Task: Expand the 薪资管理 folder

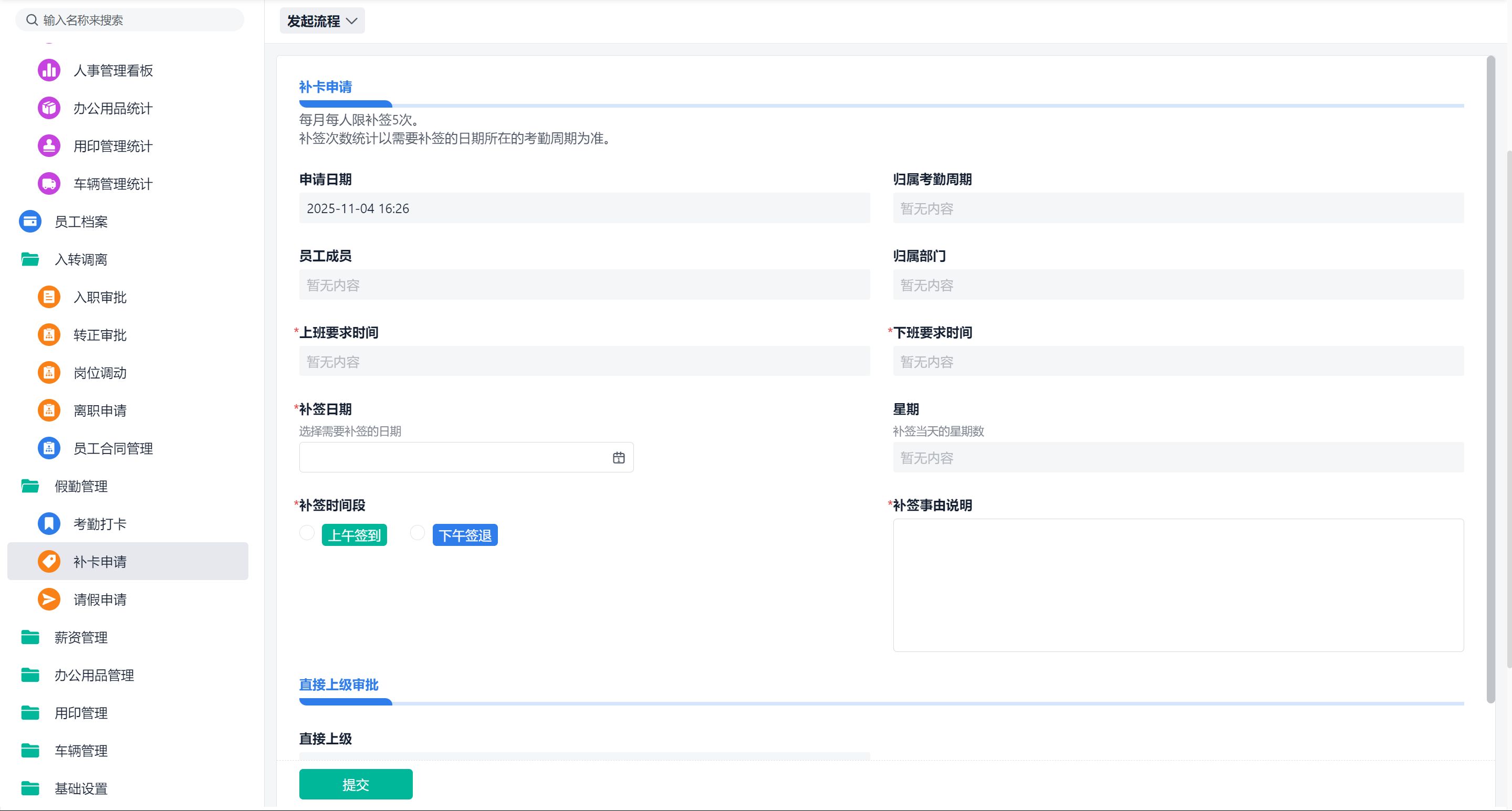Action: [x=81, y=637]
